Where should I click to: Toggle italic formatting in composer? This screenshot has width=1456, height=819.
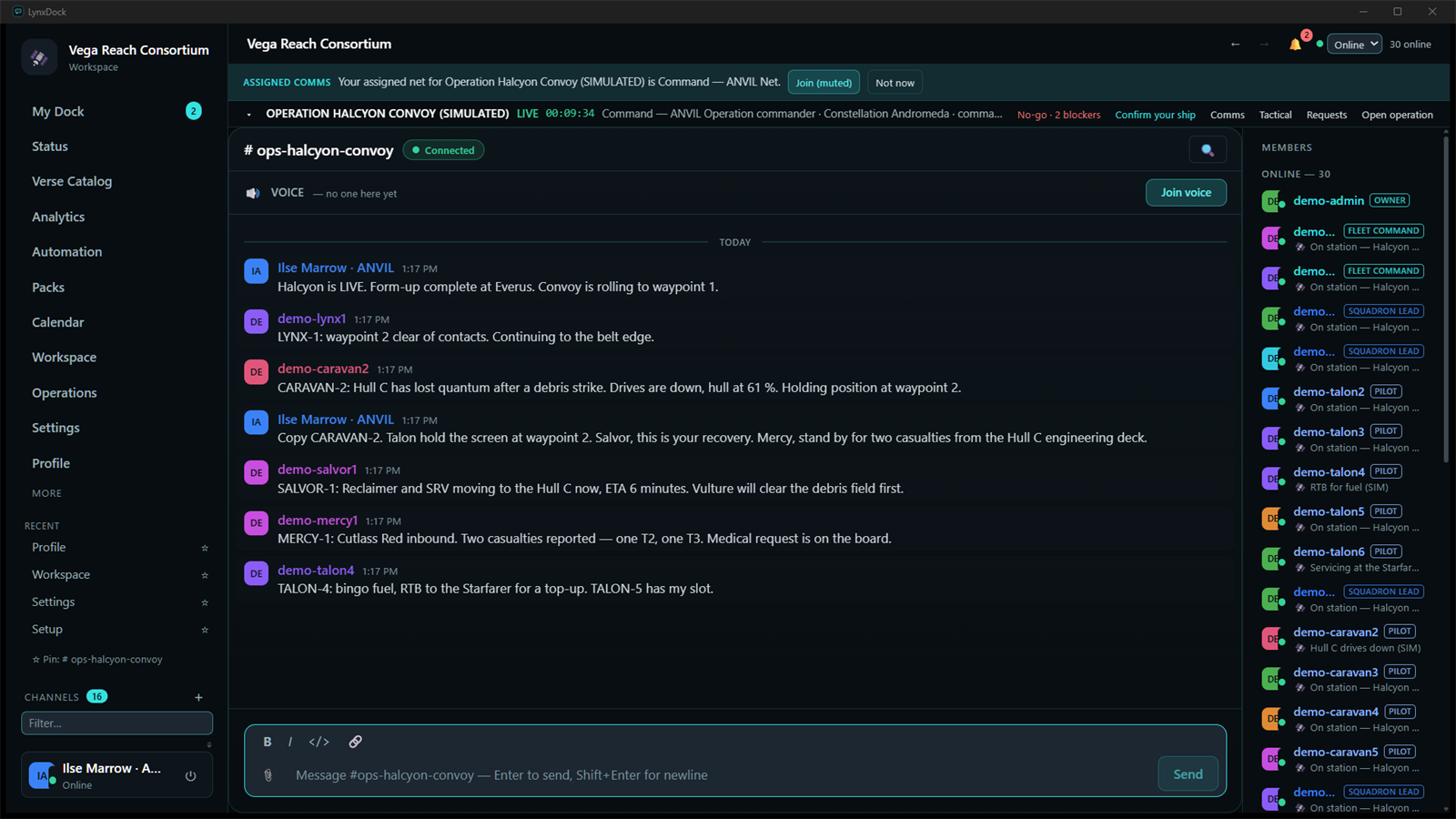point(290,742)
